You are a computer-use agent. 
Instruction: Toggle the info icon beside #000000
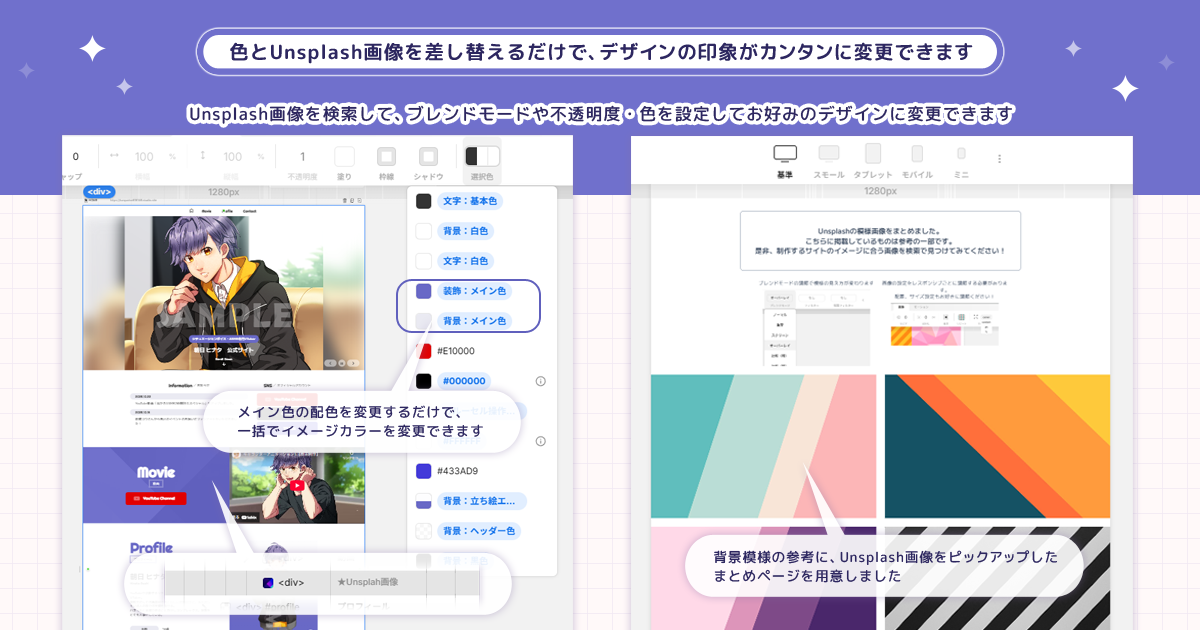pyautogui.click(x=540, y=380)
